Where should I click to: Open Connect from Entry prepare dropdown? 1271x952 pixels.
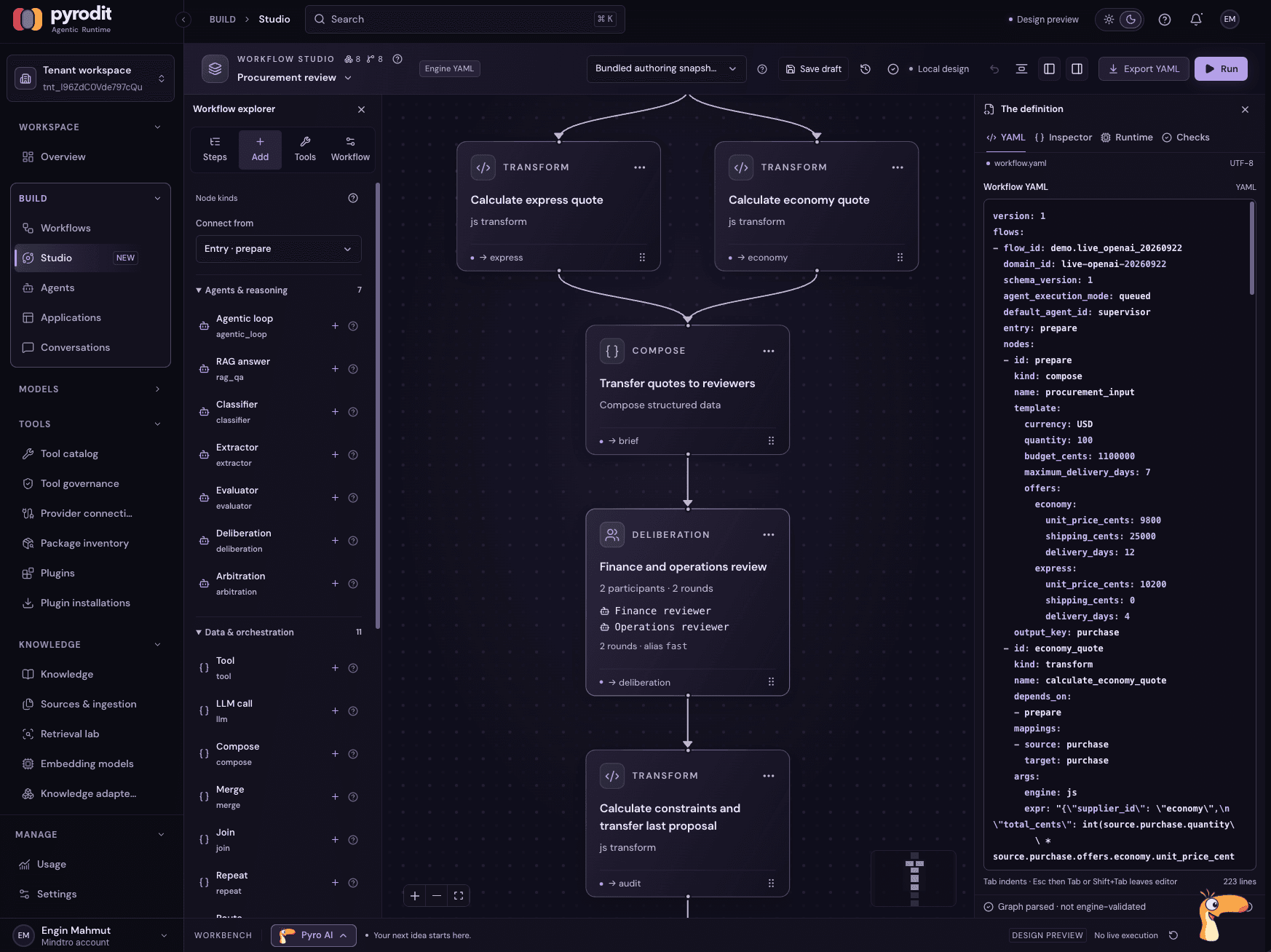[278, 249]
